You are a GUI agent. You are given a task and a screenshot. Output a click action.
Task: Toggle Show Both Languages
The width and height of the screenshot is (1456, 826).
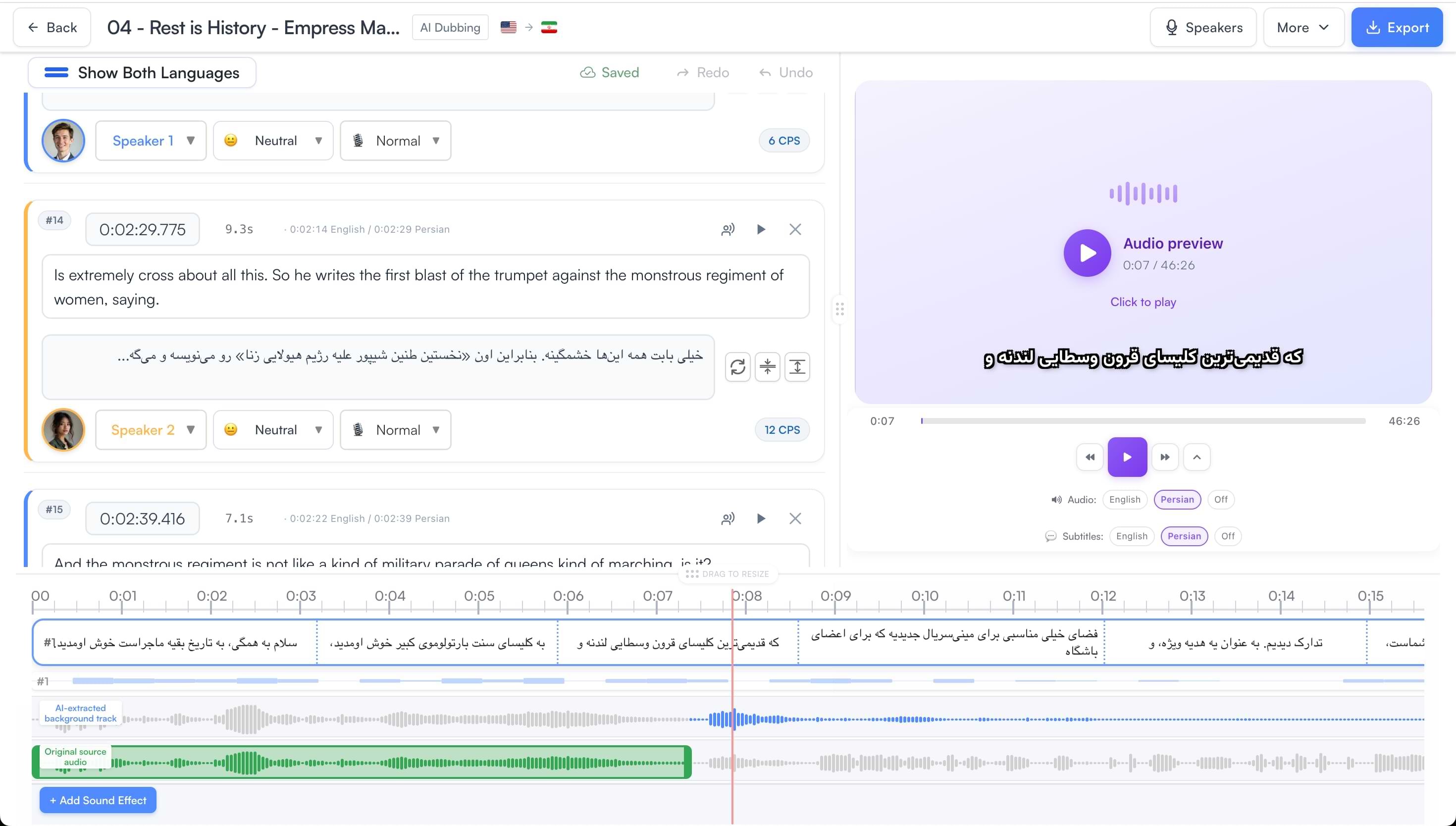(142, 73)
